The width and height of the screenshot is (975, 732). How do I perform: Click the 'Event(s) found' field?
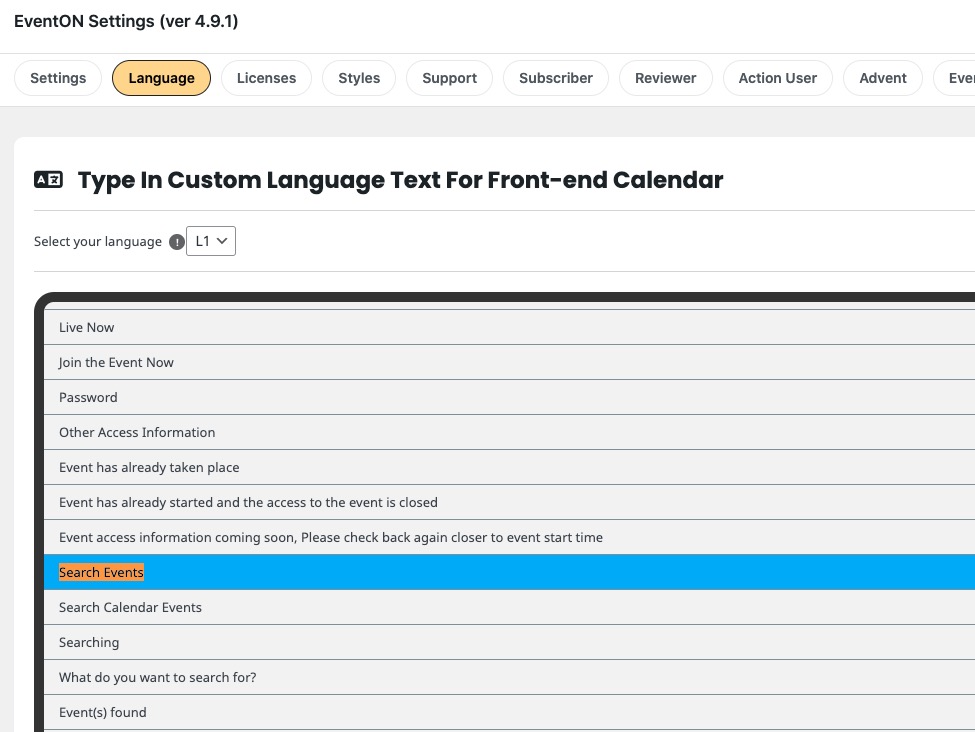click(509, 712)
